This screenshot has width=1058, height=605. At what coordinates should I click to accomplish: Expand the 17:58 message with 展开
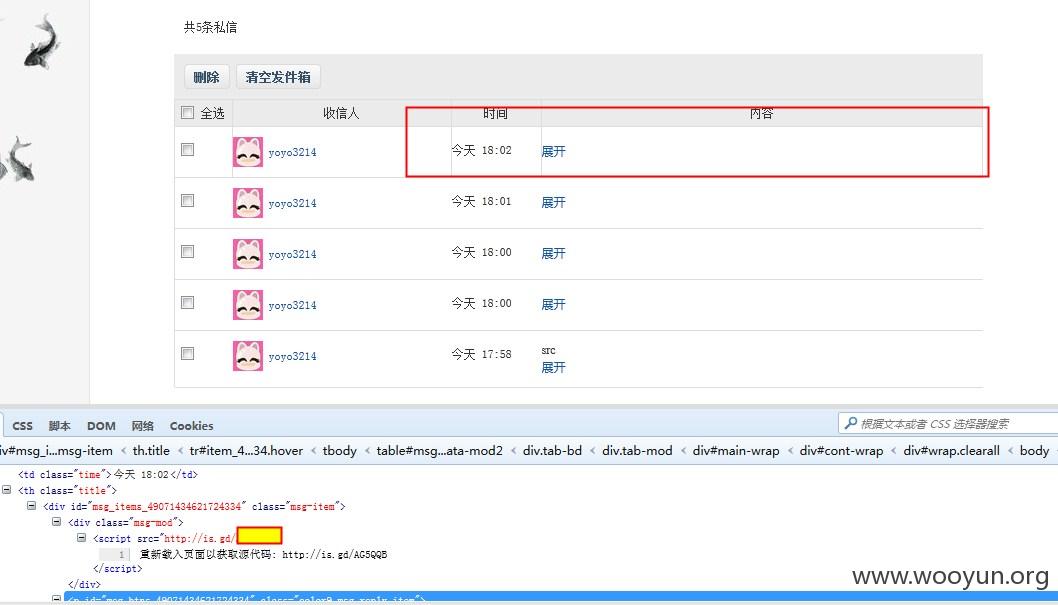click(553, 368)
